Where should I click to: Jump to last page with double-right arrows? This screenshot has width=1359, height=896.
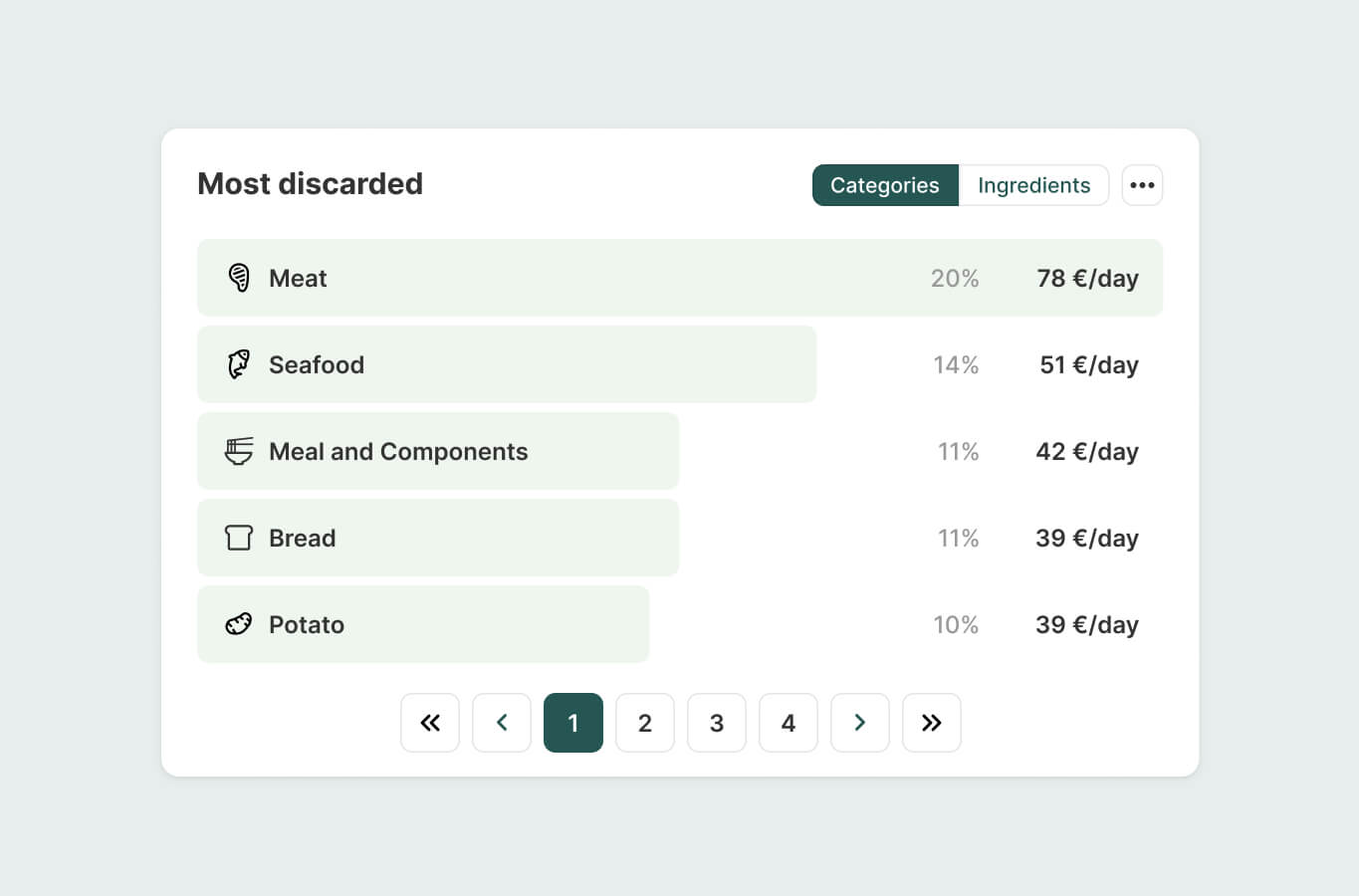point(932,723)
